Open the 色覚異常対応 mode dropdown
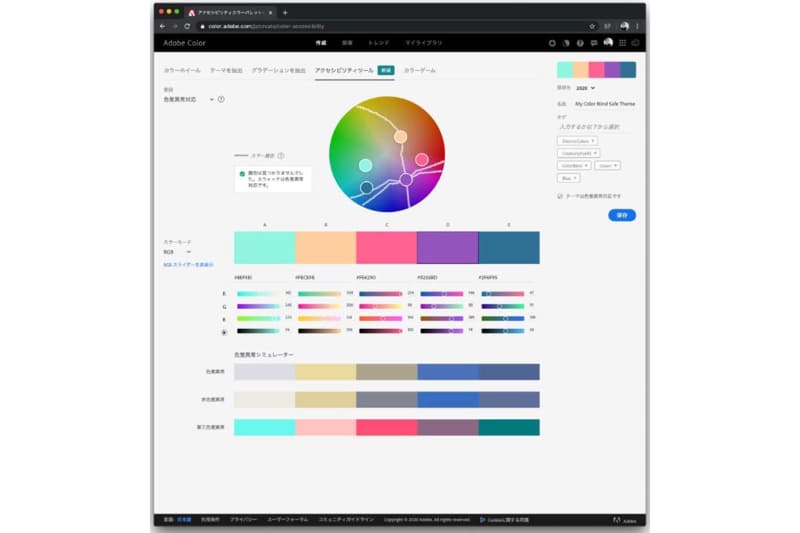 click(188, 99)
